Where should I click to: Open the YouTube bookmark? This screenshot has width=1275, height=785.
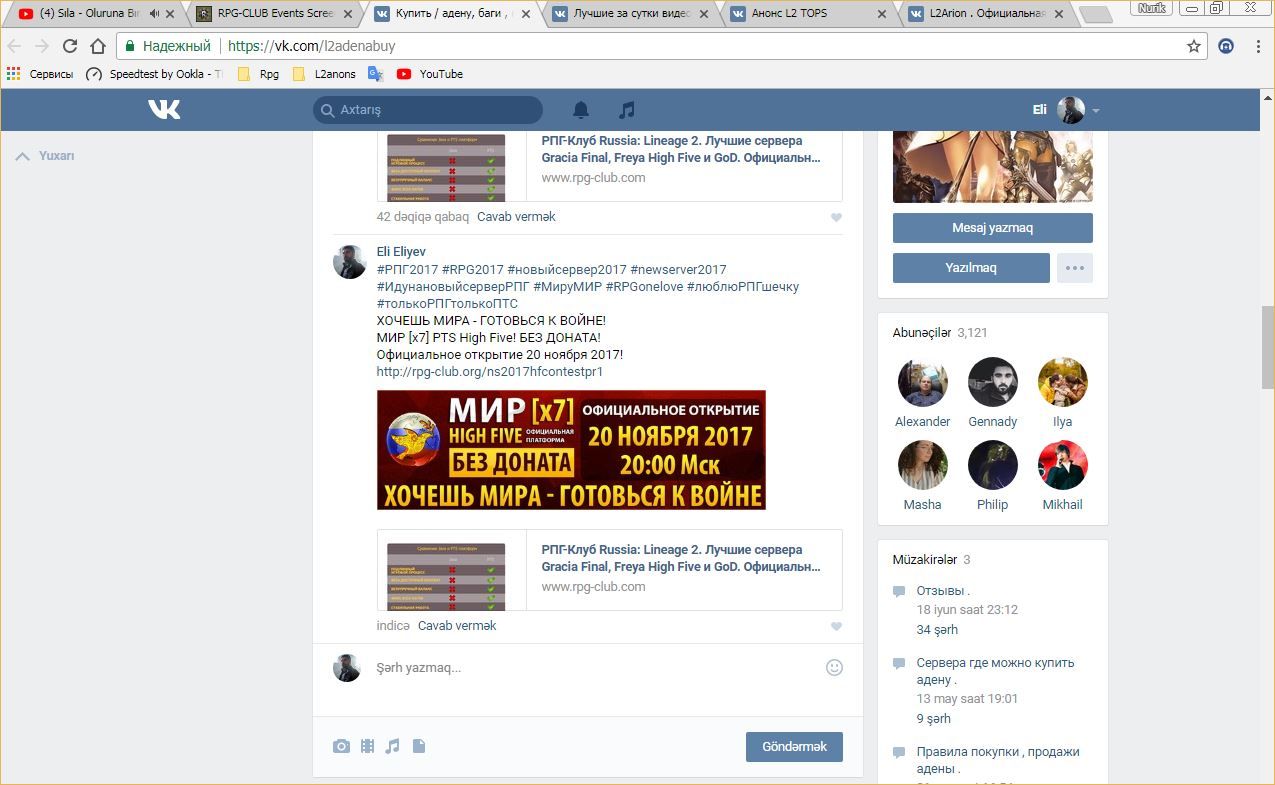[430, 74]
